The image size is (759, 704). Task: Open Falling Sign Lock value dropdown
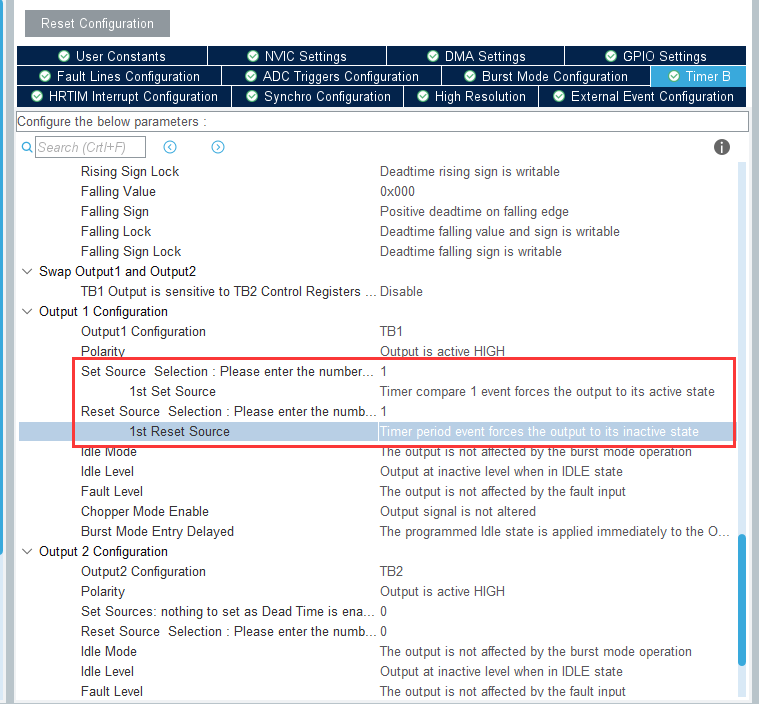coord(471,251)
